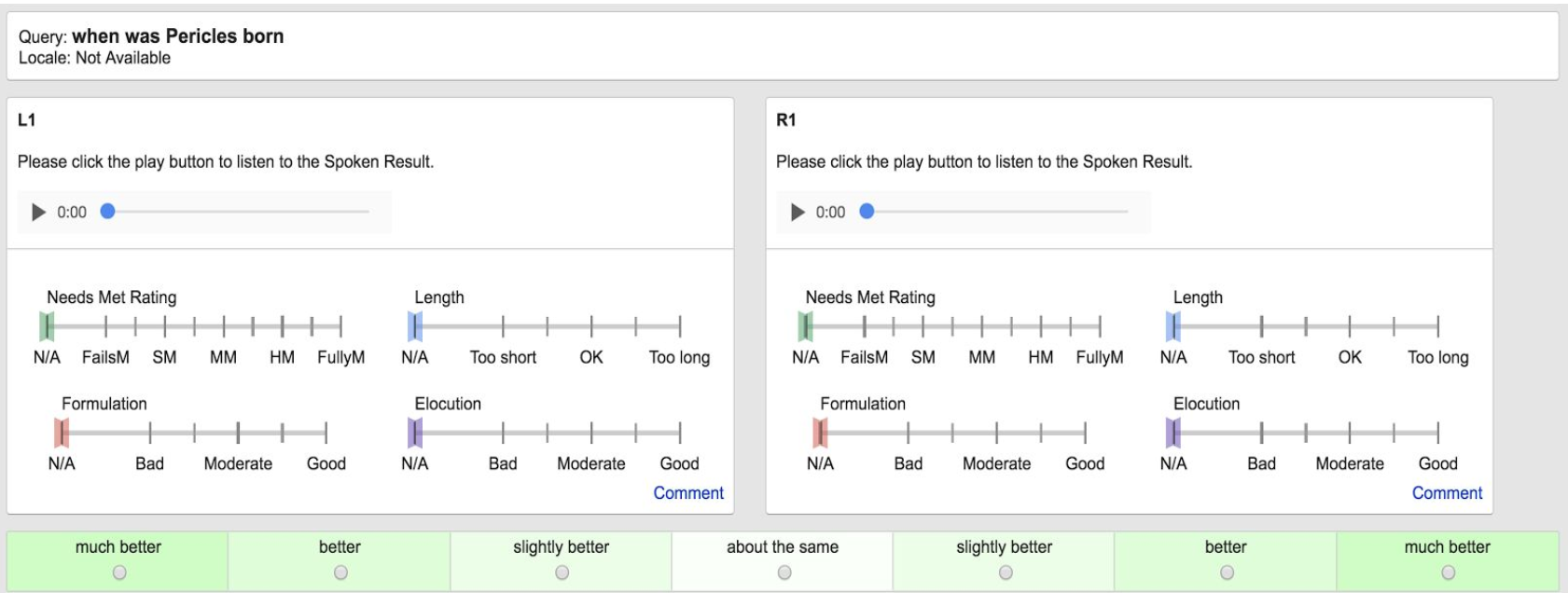The width and height of the screenshot is (1568, 593).
Task: Set L1 Length slider to OK
Action: (x=591, y=326)
